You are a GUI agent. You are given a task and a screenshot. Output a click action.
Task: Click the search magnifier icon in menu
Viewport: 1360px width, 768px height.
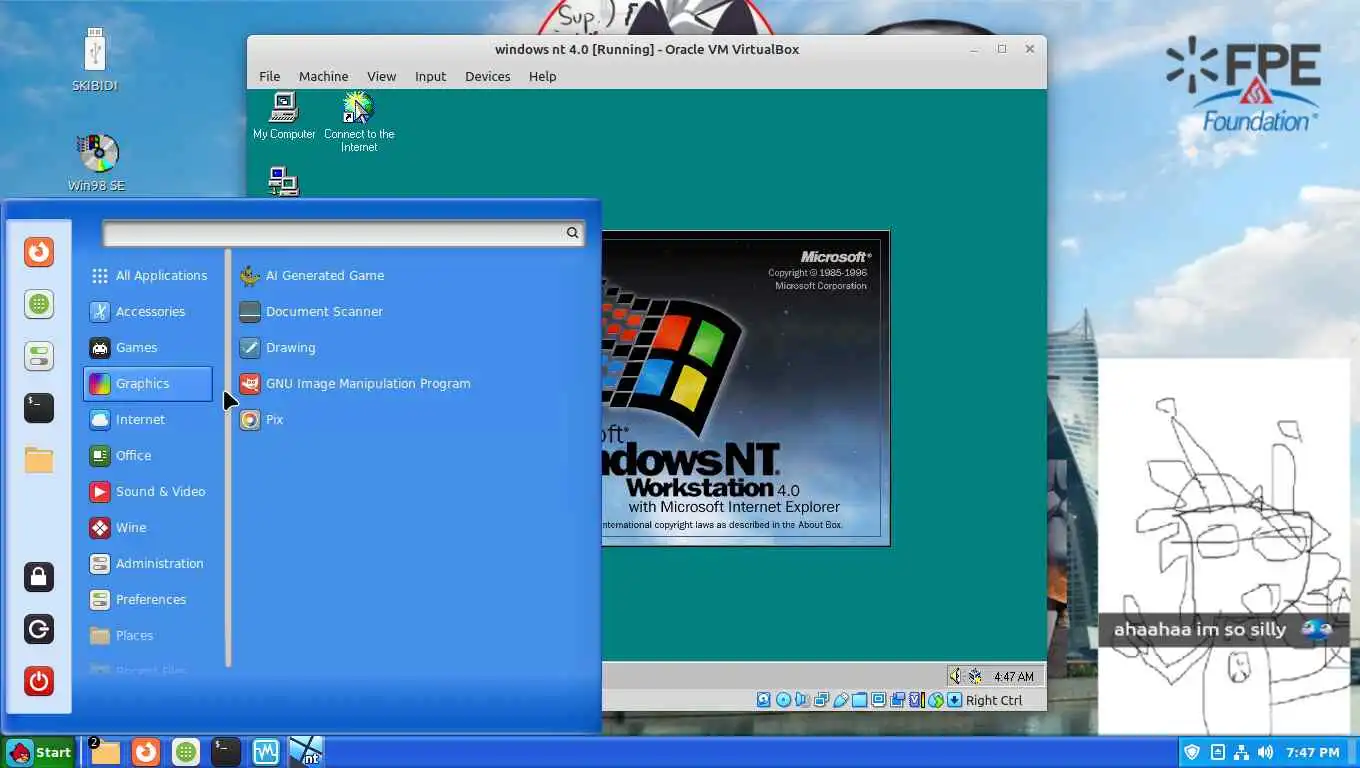tap(572, 233)
